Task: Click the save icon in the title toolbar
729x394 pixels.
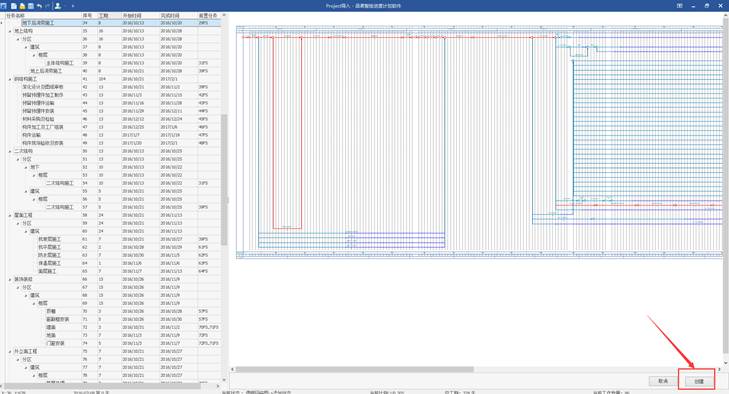Action: pyautogui.click(x=31, y=6)
